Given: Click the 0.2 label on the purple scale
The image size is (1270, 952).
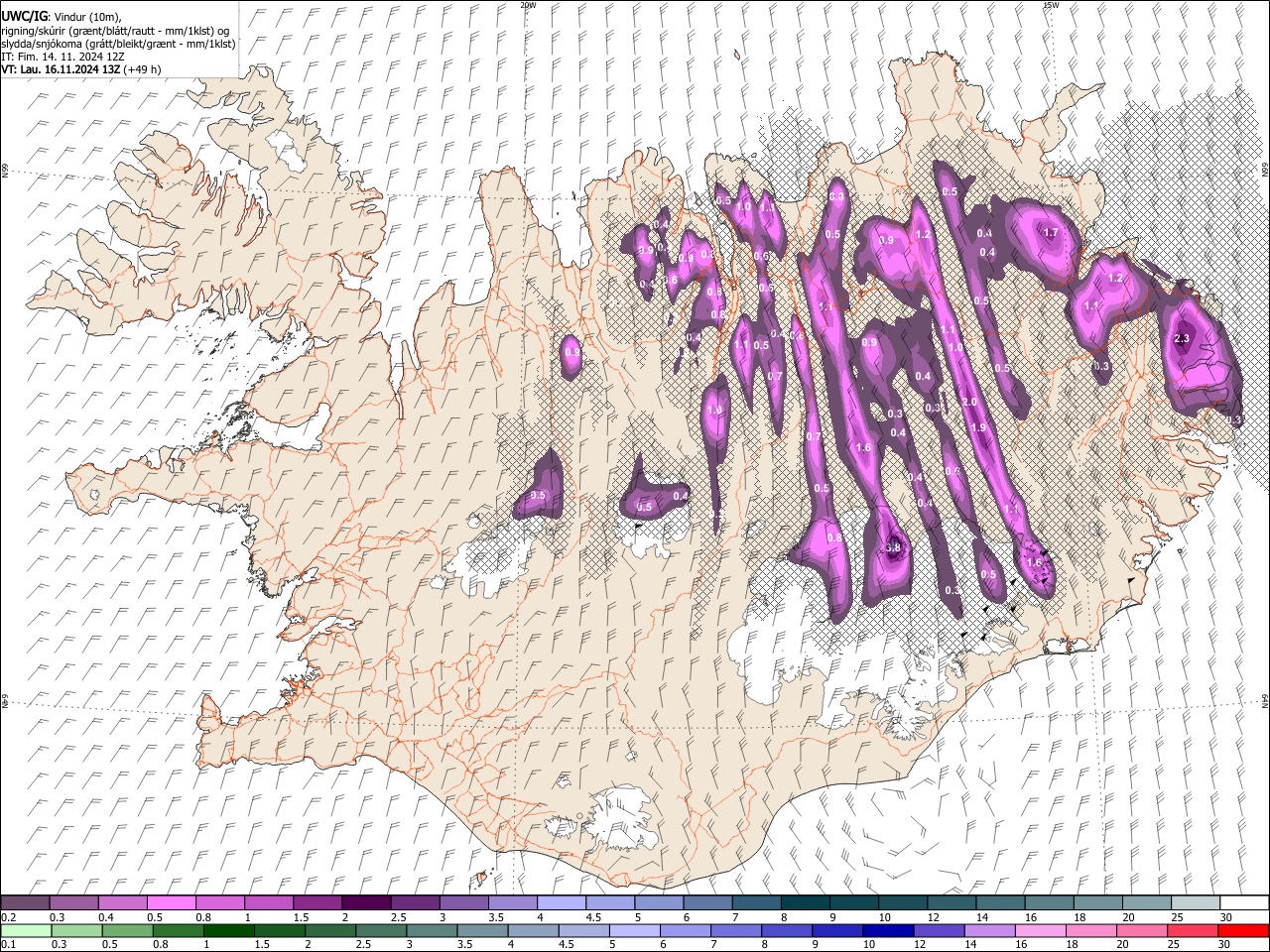Looking at the screenshot, I should [8, 918].
